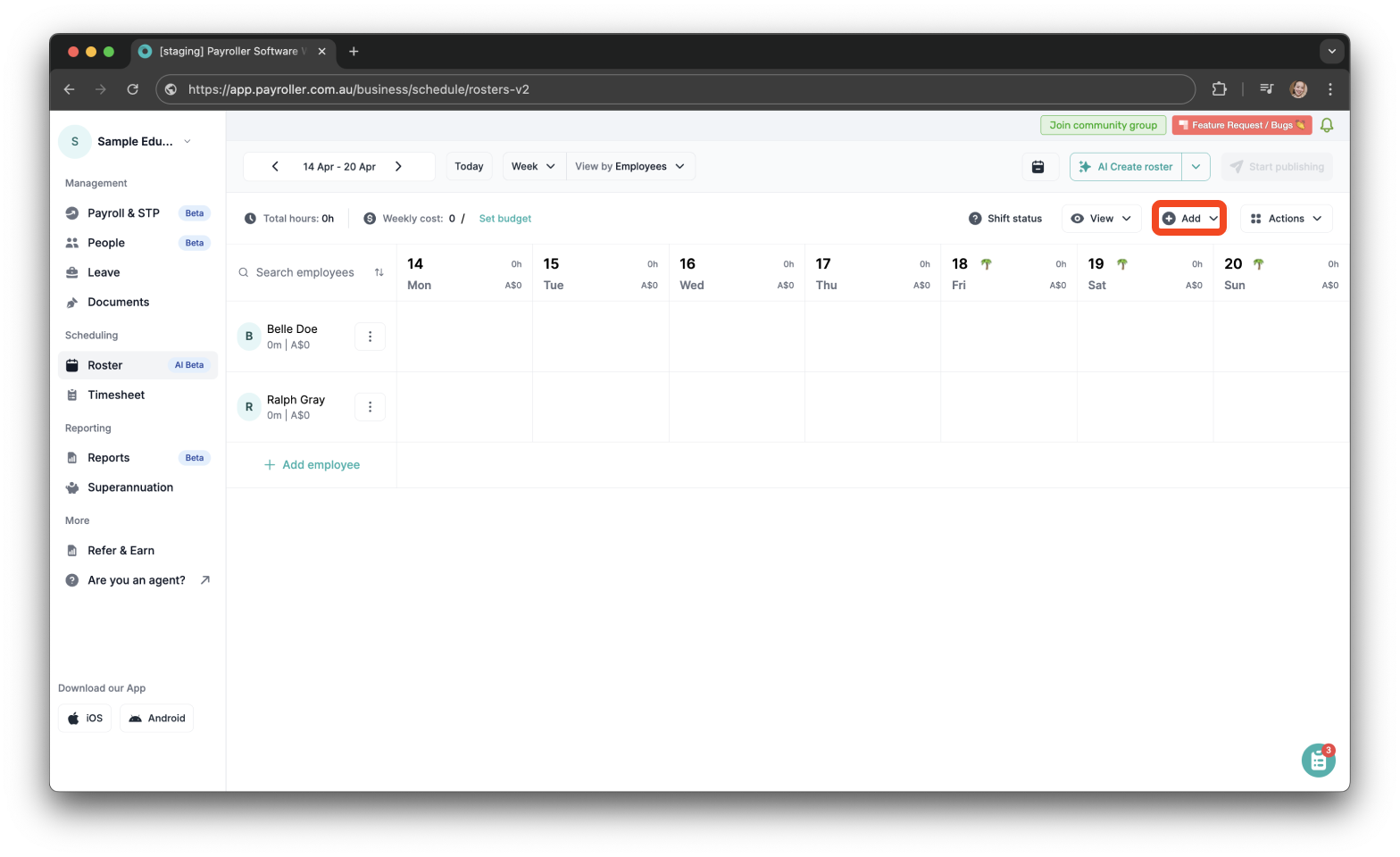Open Ralph Gray's three-dot menu
Image resolution: width=1400 pixels, height=857 pixels.
[370, 407]
